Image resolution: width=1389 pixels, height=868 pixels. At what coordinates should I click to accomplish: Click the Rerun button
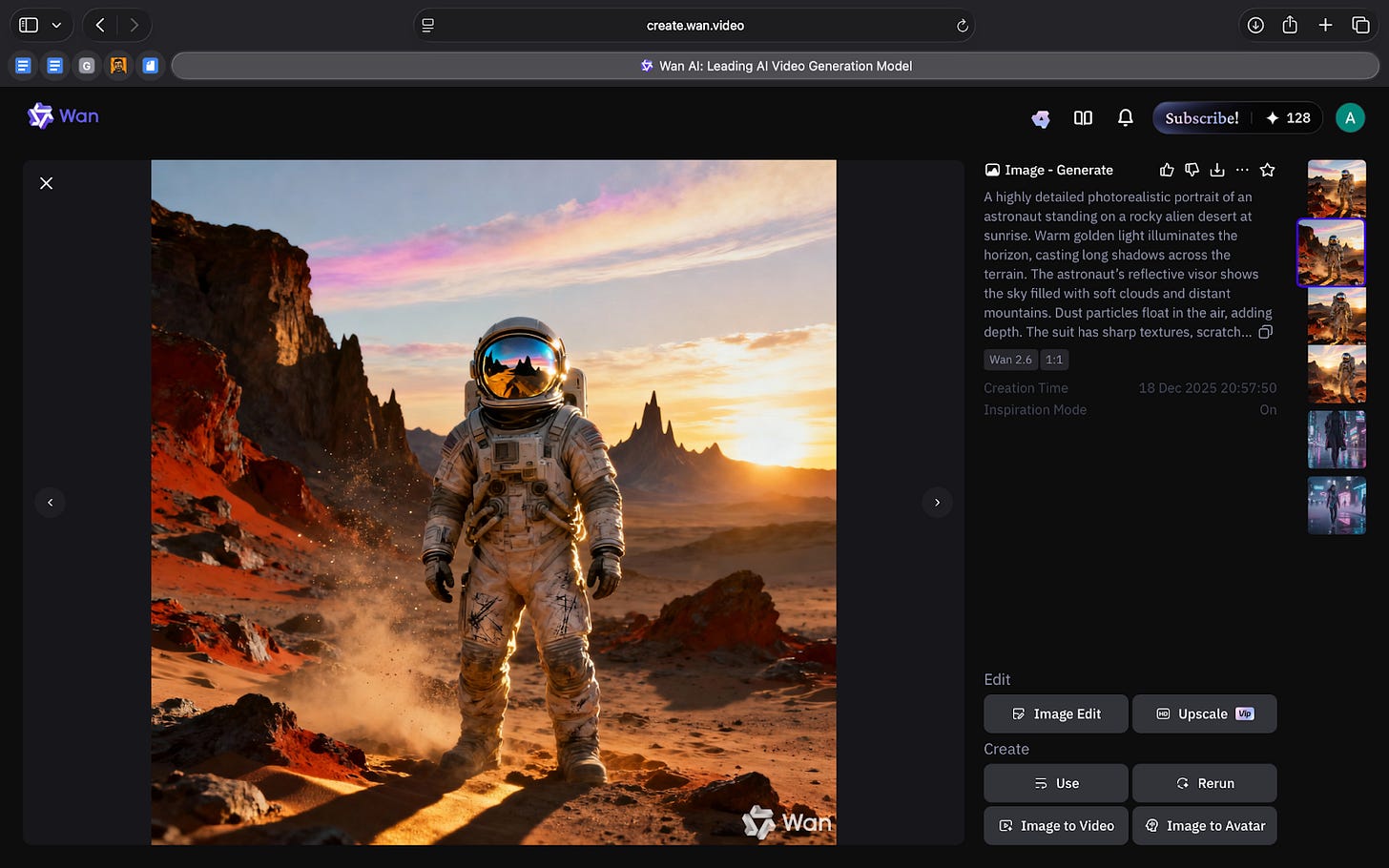1204,783
